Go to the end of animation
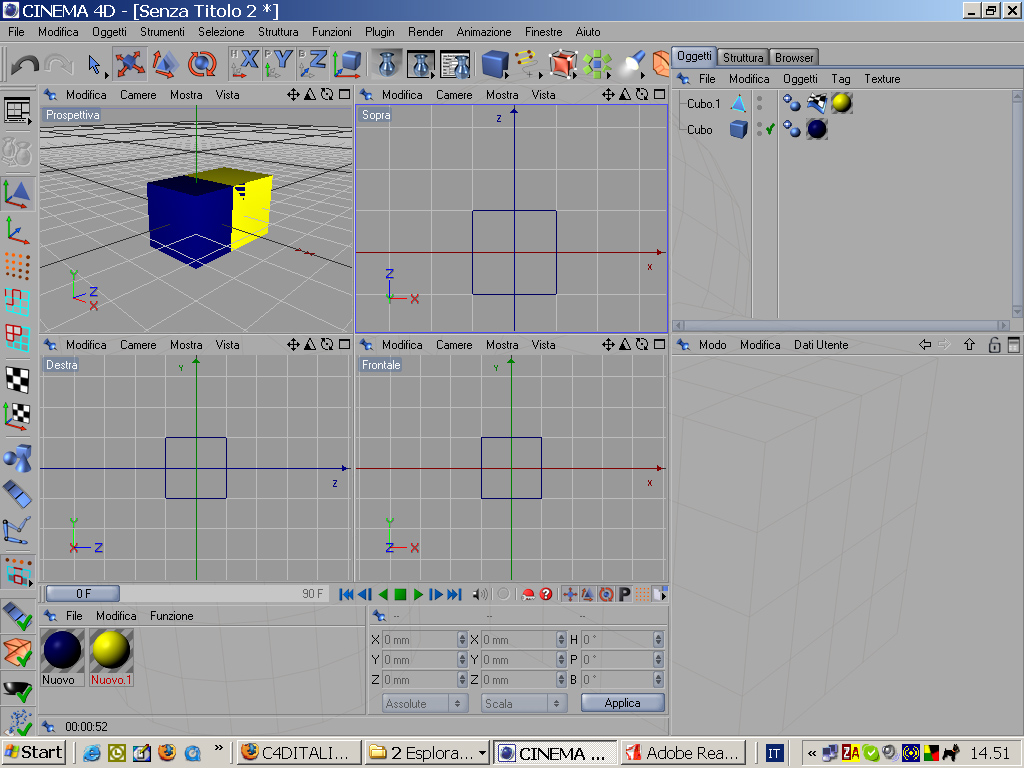 point(455,594)
